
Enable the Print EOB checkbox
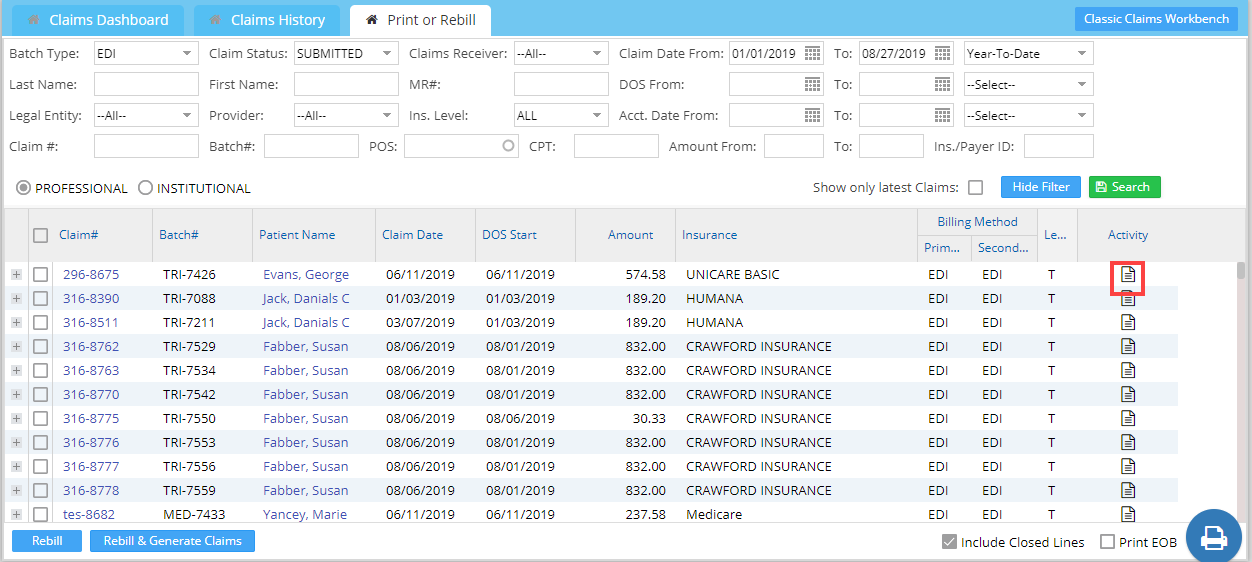[1107, 542]
